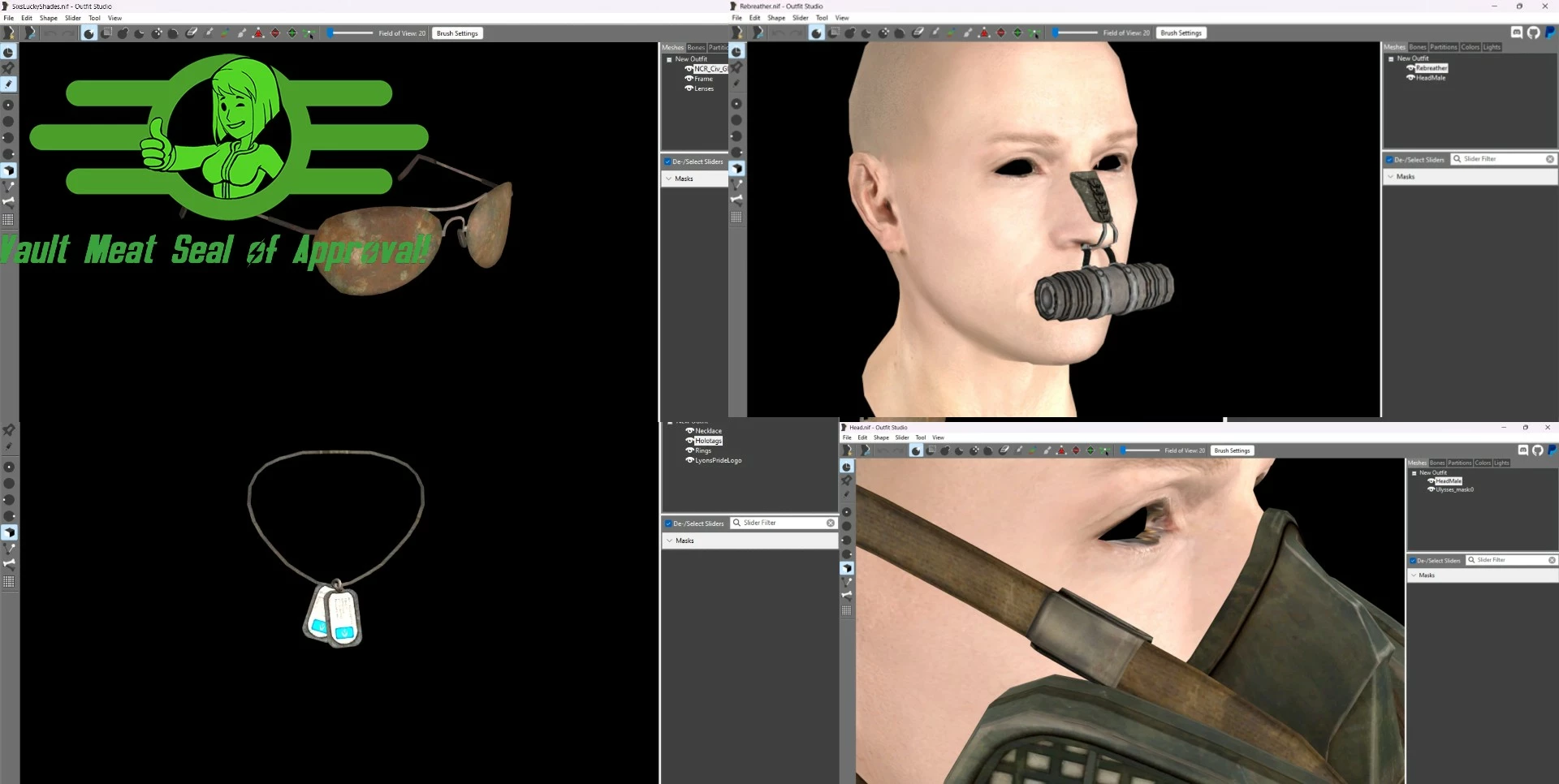Collapse Masks section in SixsLuckyShades window
1559x784 pixels.
(669, 179)
